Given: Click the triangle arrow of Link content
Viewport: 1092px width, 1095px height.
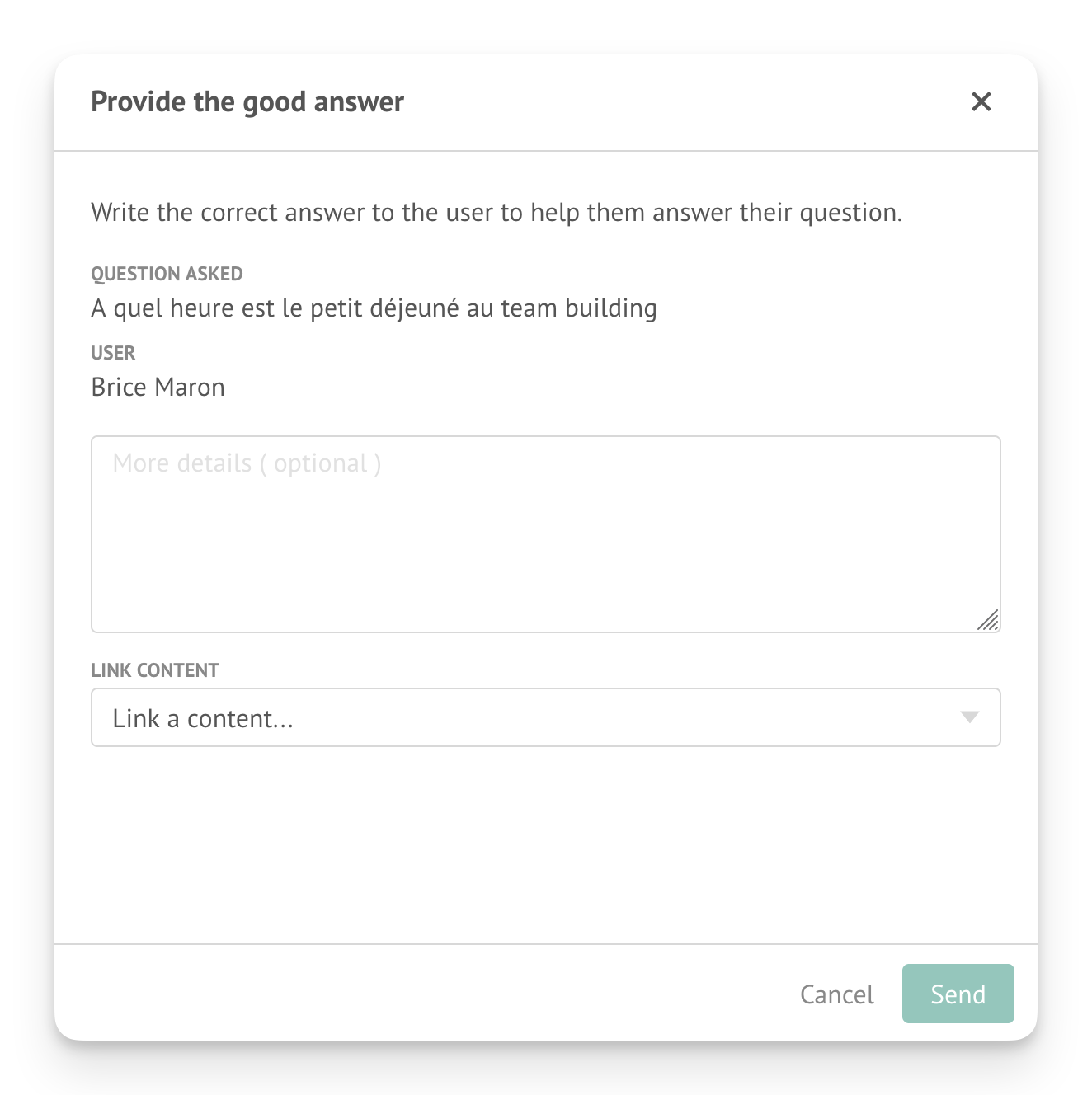Looking at the screenshot, I should [x=970, y=717].
